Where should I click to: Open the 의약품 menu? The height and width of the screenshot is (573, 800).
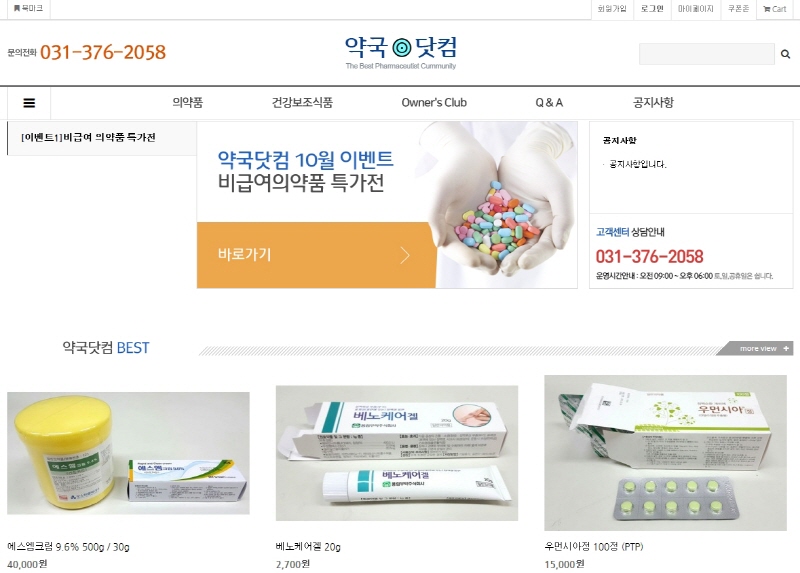pos(187,103)
